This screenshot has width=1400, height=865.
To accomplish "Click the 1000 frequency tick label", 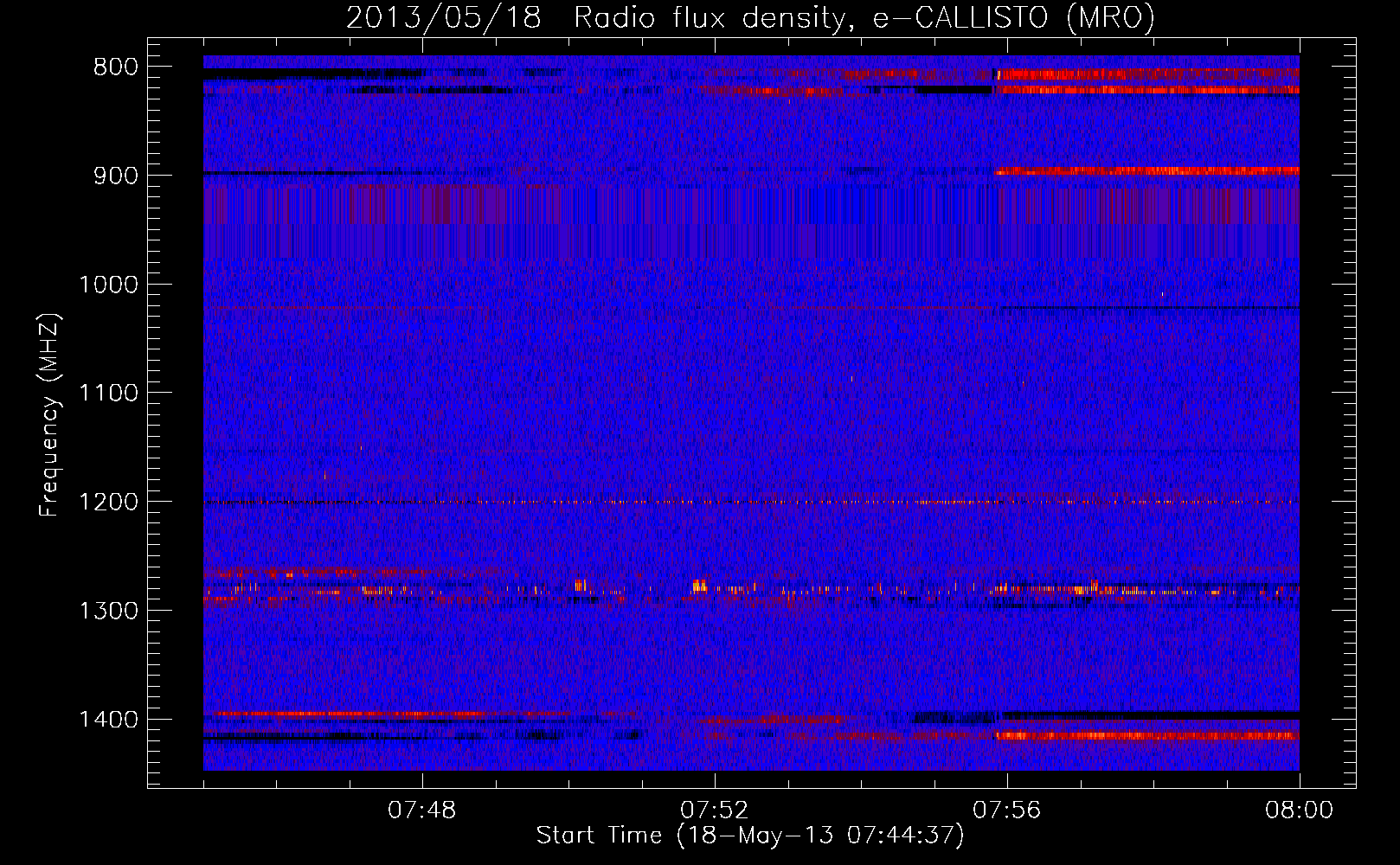I will 109,285.
